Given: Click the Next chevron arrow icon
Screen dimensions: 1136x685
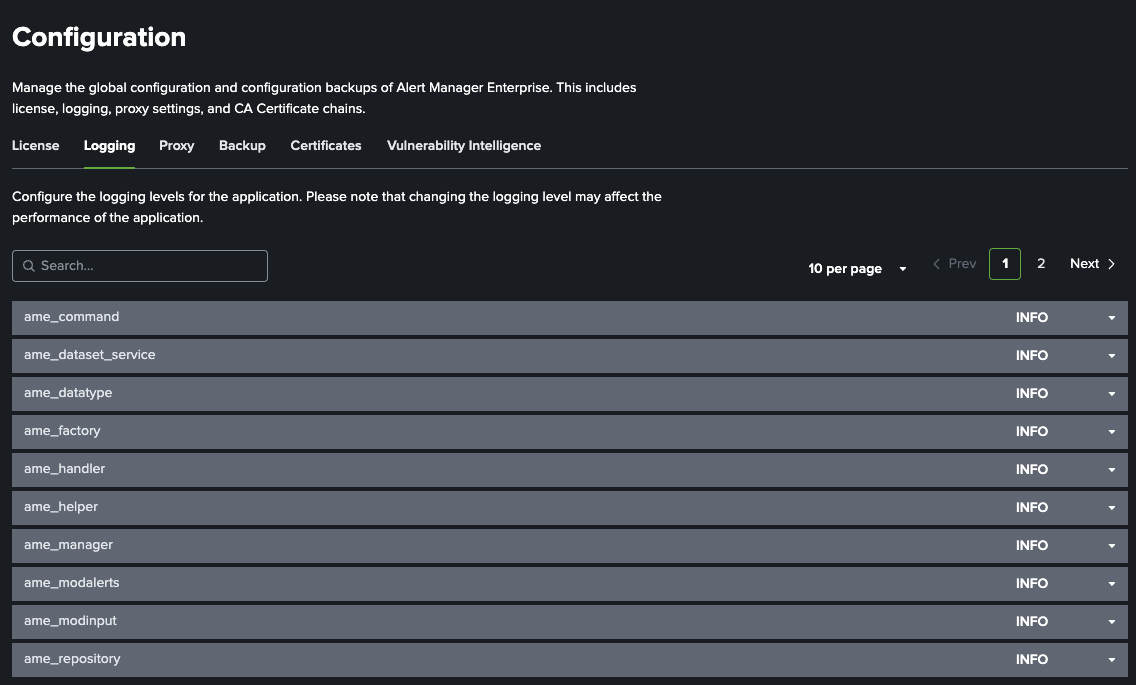Looking at the screenshot, I should [x=1111, y=263].
